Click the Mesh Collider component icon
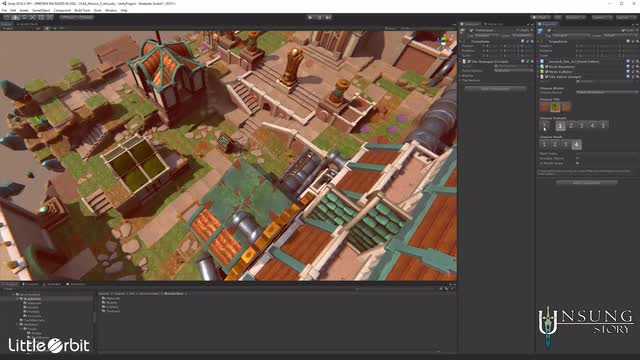 tap(542, 72)
